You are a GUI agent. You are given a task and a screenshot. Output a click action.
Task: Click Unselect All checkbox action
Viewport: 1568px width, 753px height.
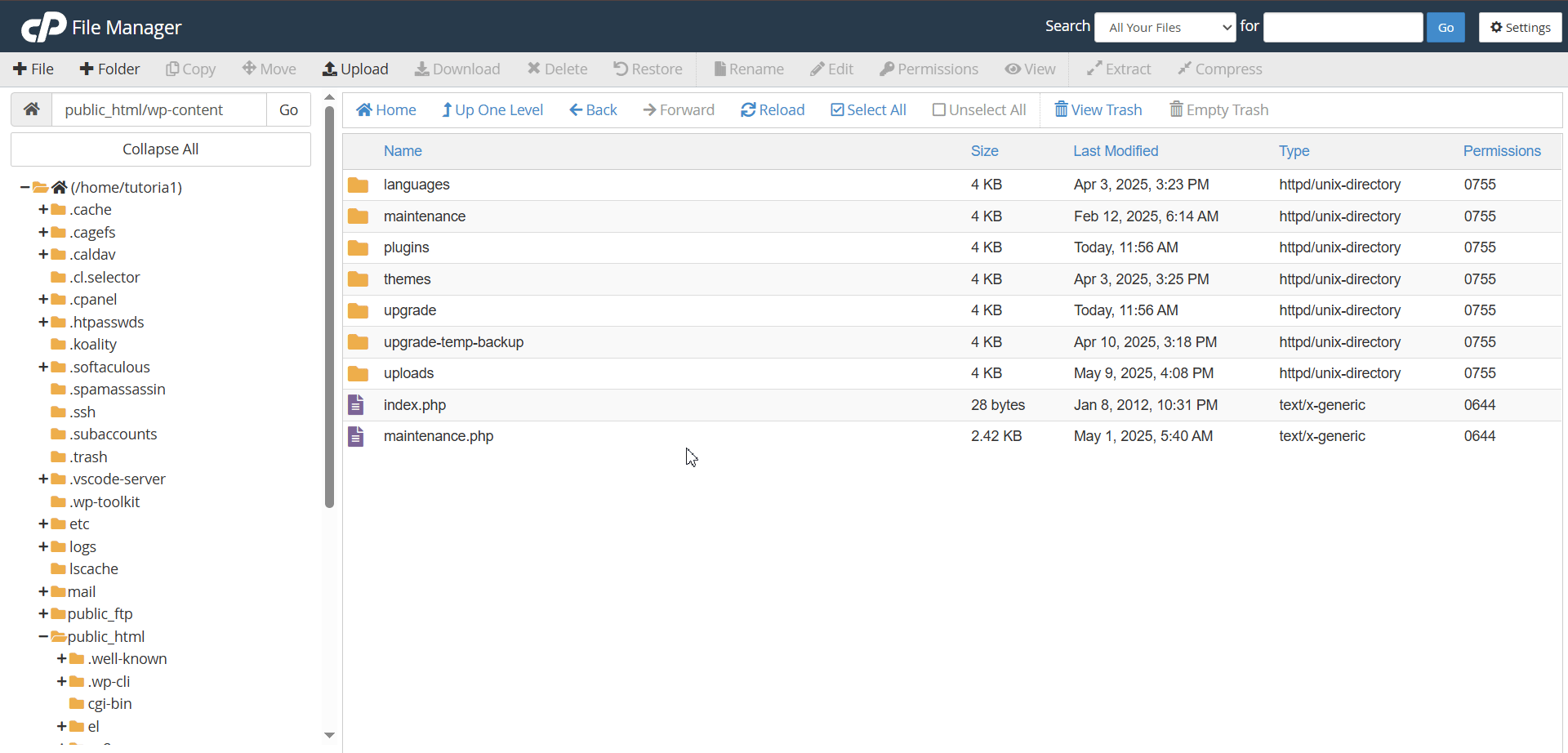979,110
